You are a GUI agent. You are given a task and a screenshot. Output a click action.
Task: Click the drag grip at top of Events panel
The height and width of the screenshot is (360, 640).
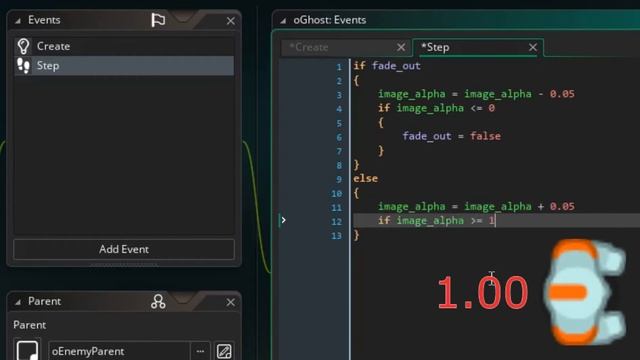coord(183,17)
